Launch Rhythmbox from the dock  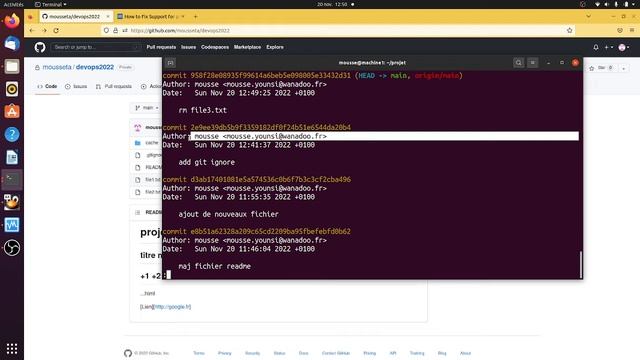tap(12, 89)
